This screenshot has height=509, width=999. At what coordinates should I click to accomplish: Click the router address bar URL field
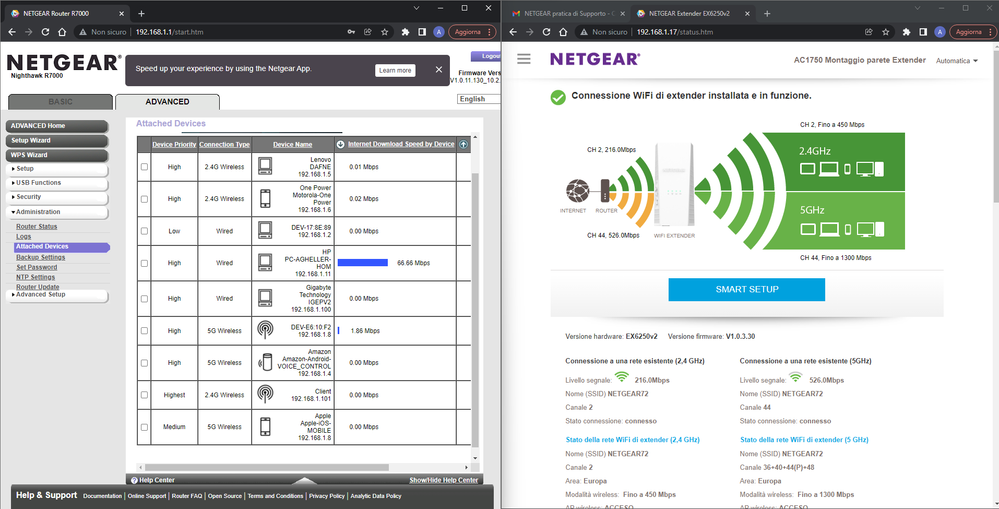[220, 32]
